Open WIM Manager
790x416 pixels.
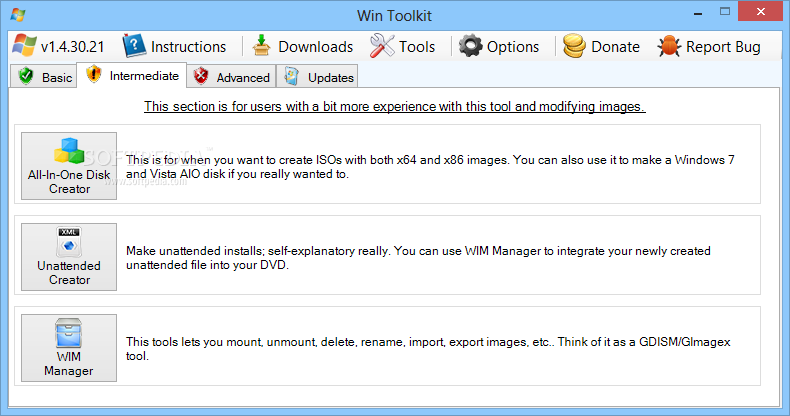69,348
